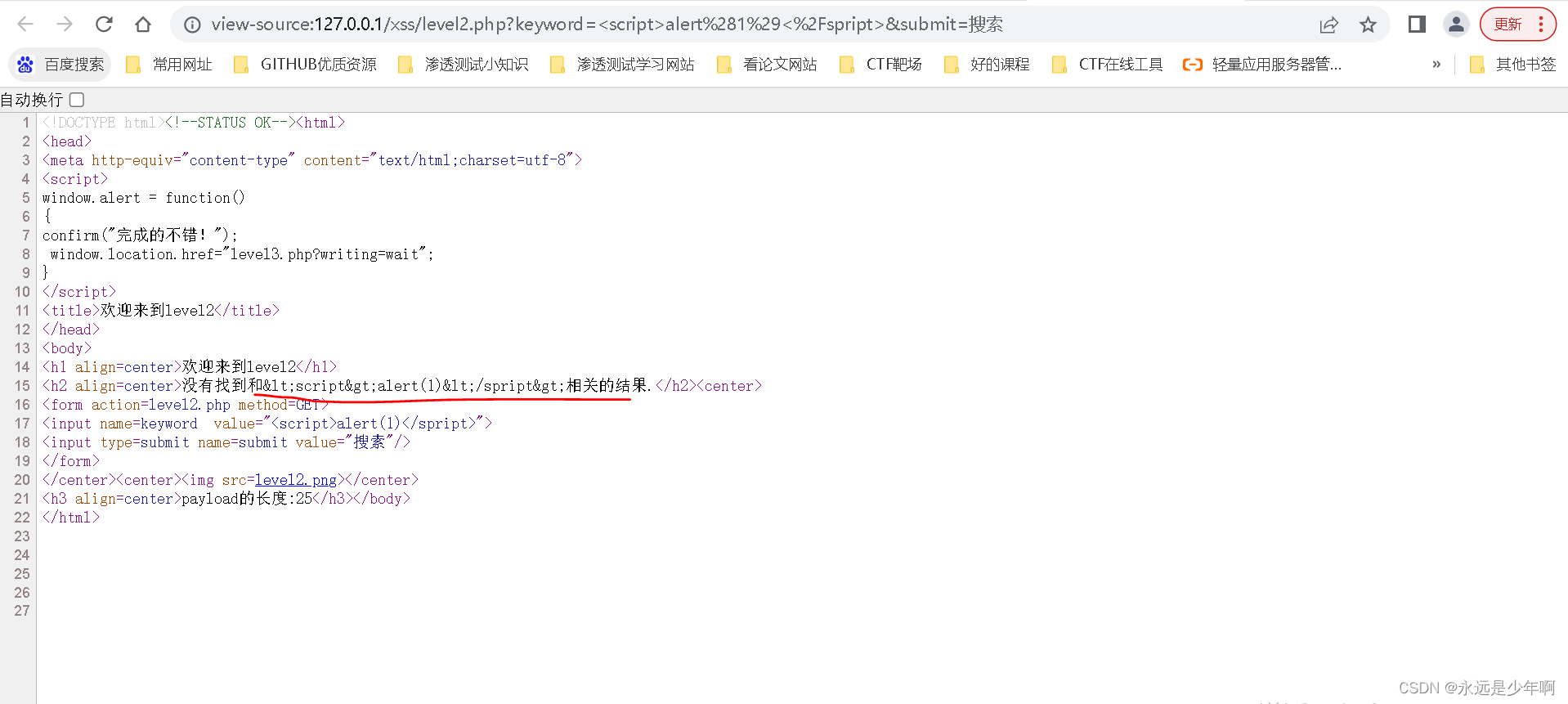Click the 更新 update button
Viewport: 1568px width, 704px height.
(x=1508, y=25)
